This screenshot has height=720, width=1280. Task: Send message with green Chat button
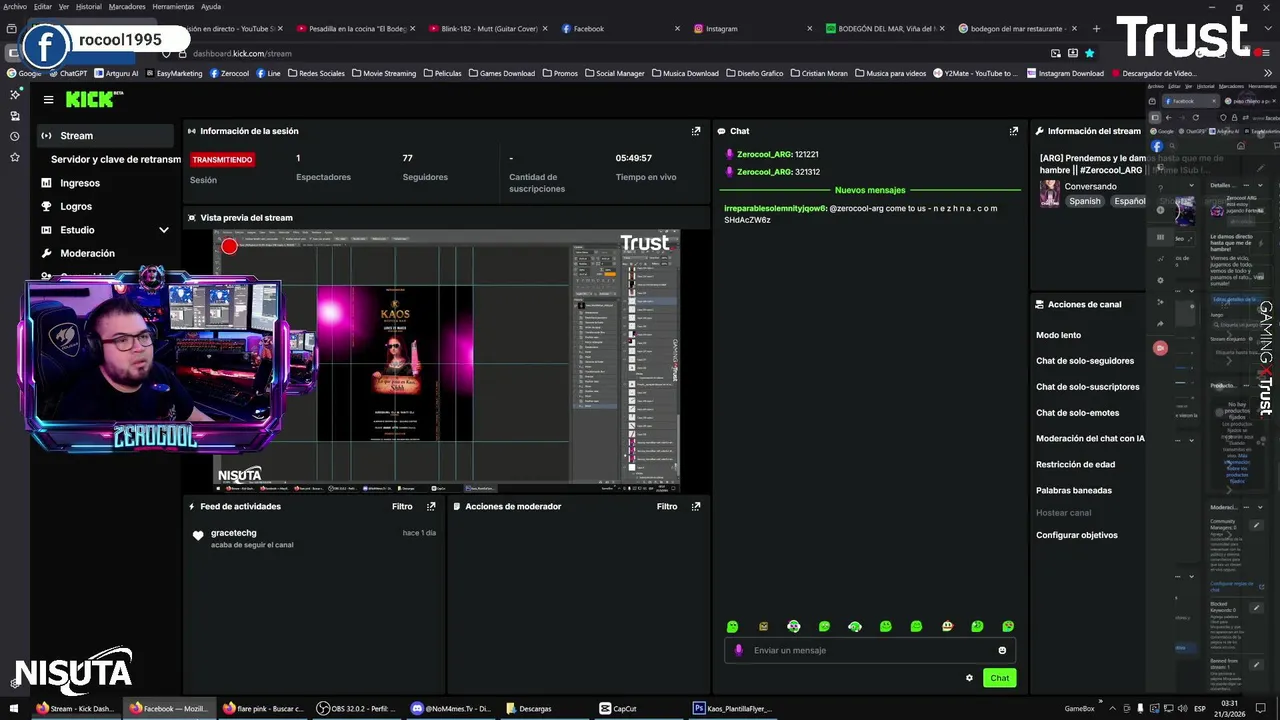1000,678
